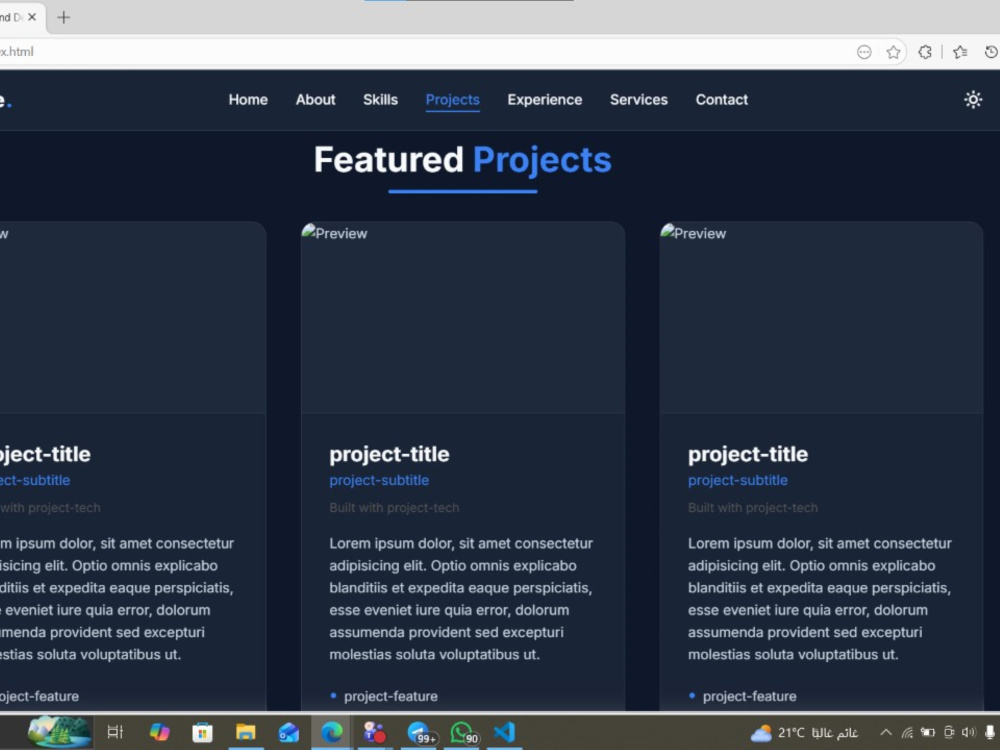This screenshot has width=1000, height=750.
Task: Open the Wi-Fi network tray icon
Action: 907,733
